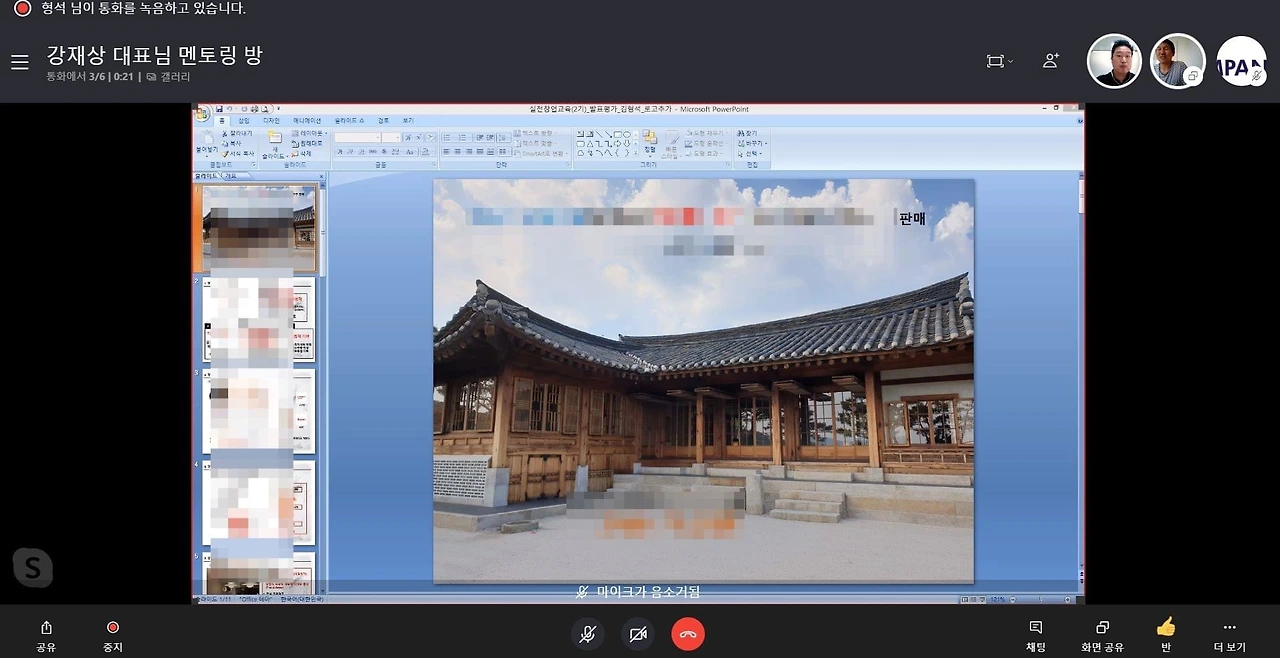1280x658 pixels.
Task: Click the left align paragraph button
Action: point(446,152)
